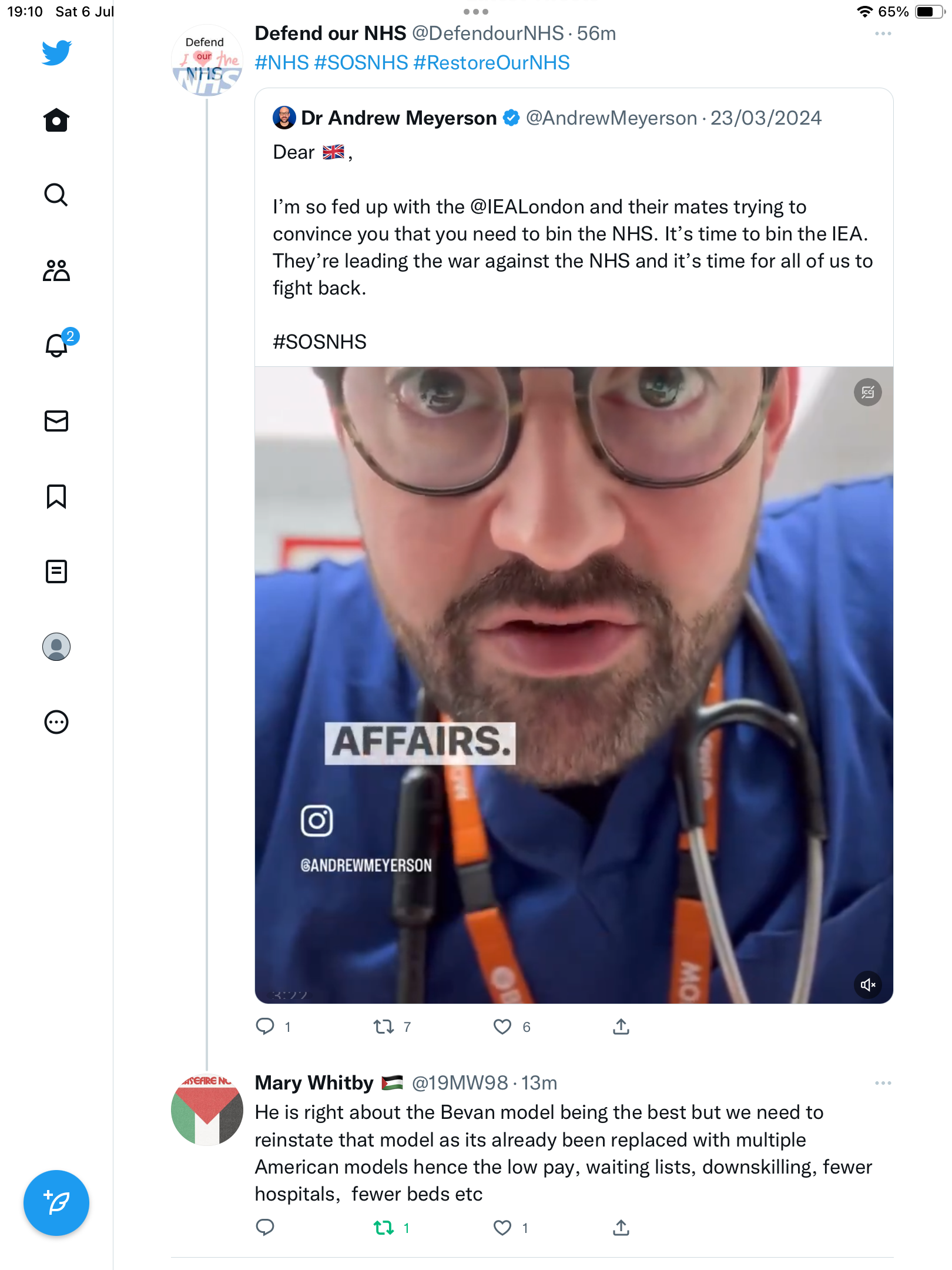Open the profile avatar icon in sidebar
Screen dimensions: 952x1270
coord(56,647)
